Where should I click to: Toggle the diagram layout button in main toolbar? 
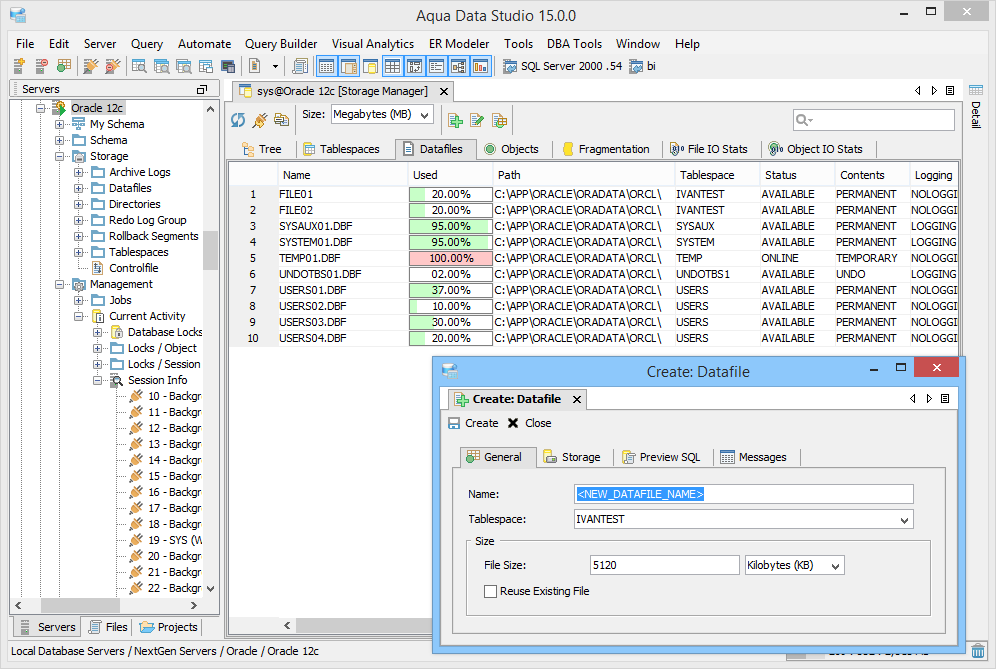point(459,66)
